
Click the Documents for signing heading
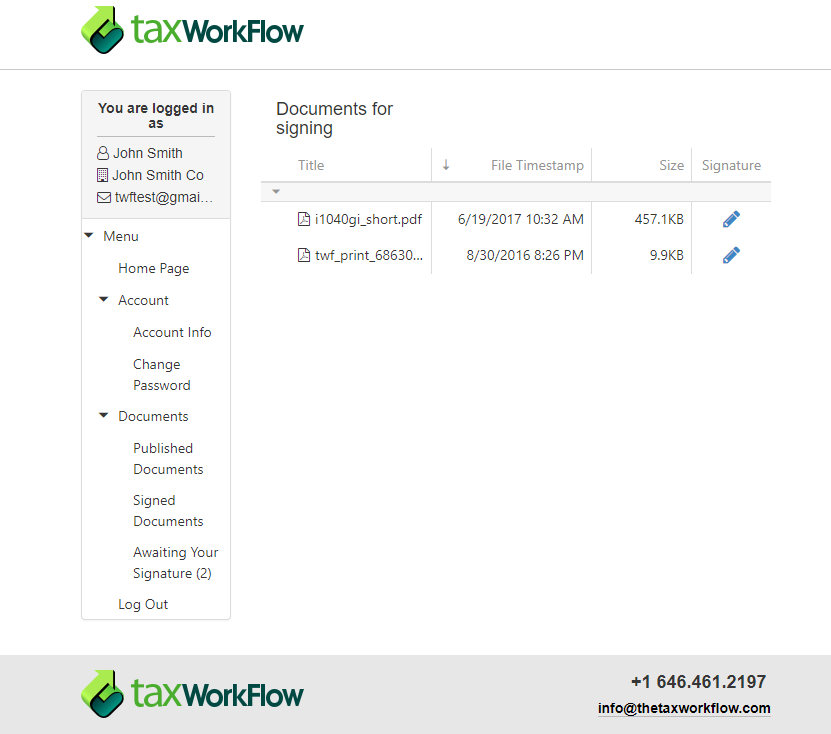pos(334,118)
